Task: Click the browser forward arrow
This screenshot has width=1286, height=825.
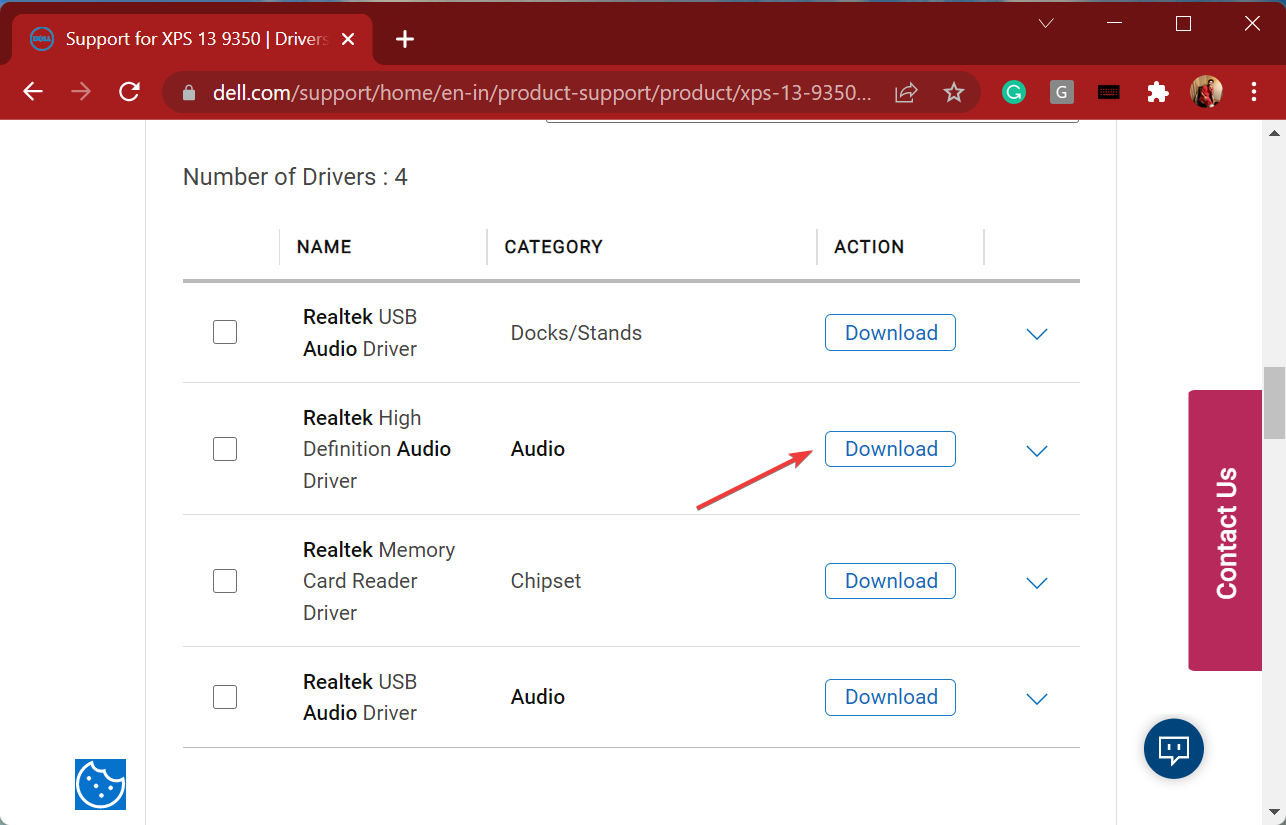Action: (x=81, y=92)
